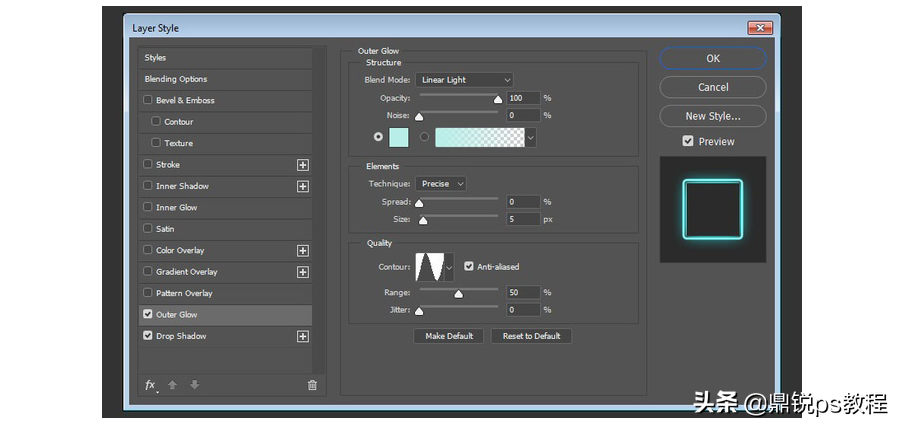Add another Drop Shadow with plus icon
900x428 pixels.
(x=303, y=336)
